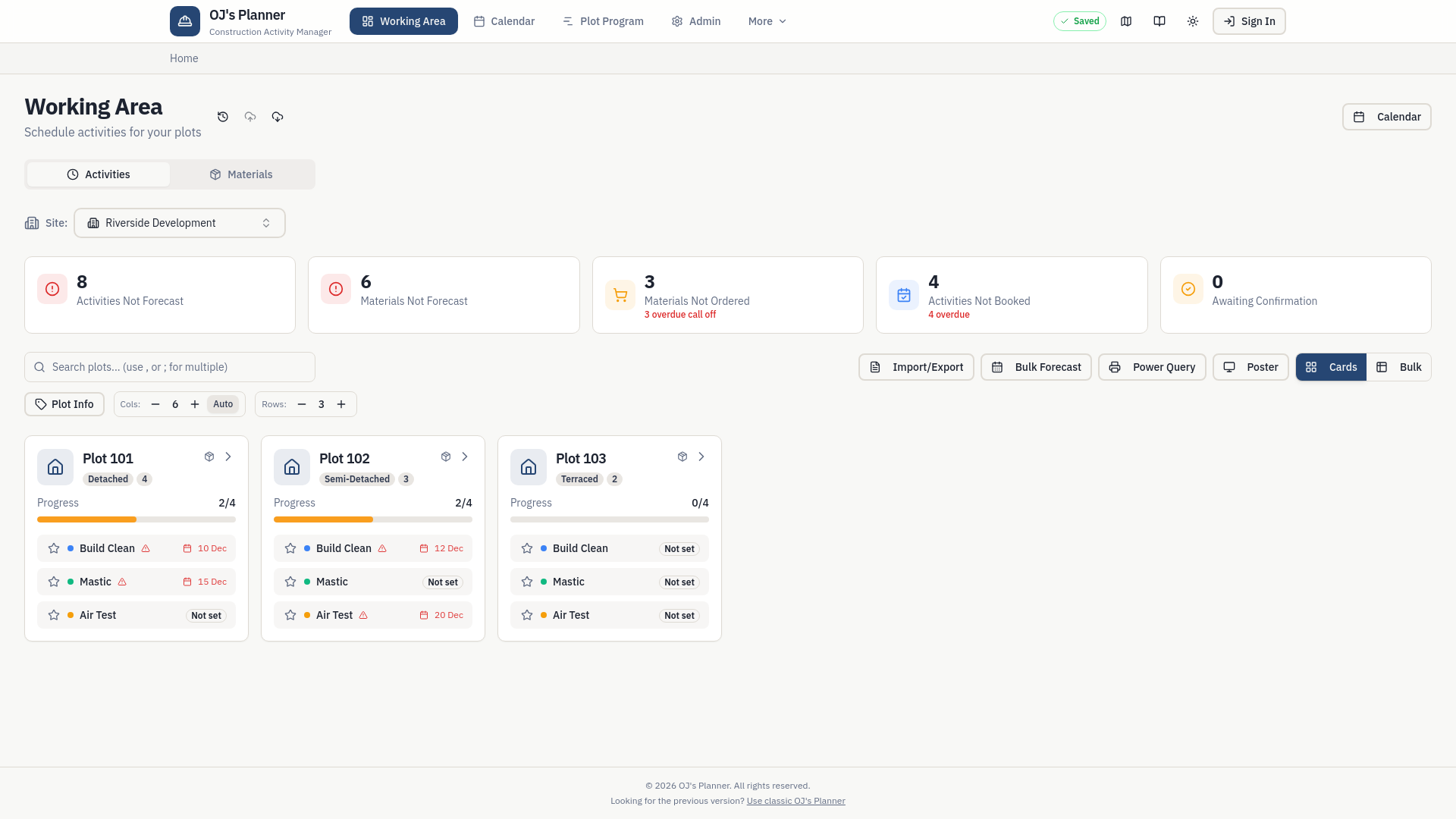Open Plot Program page
This screenshot has width=1456, height=819.
pyautogui.click(x=604, y=21)
